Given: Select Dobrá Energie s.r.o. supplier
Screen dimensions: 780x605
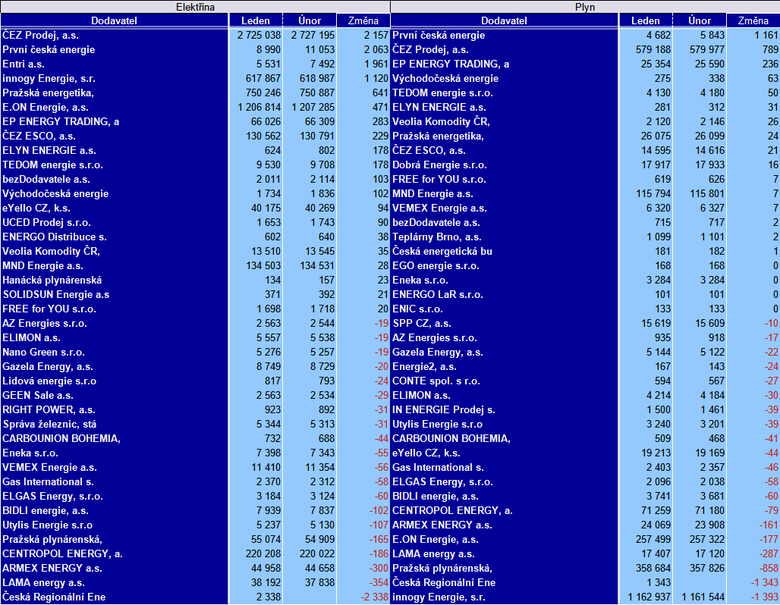Looking at the screenshot, I should (439, 165).
